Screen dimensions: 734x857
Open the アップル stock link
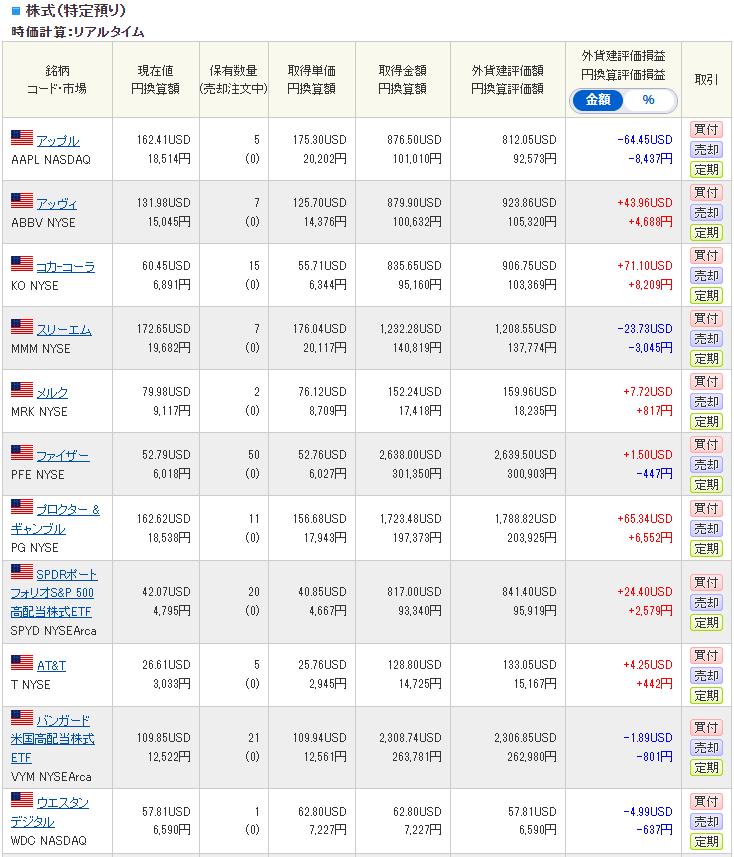(x=58, y=141)
